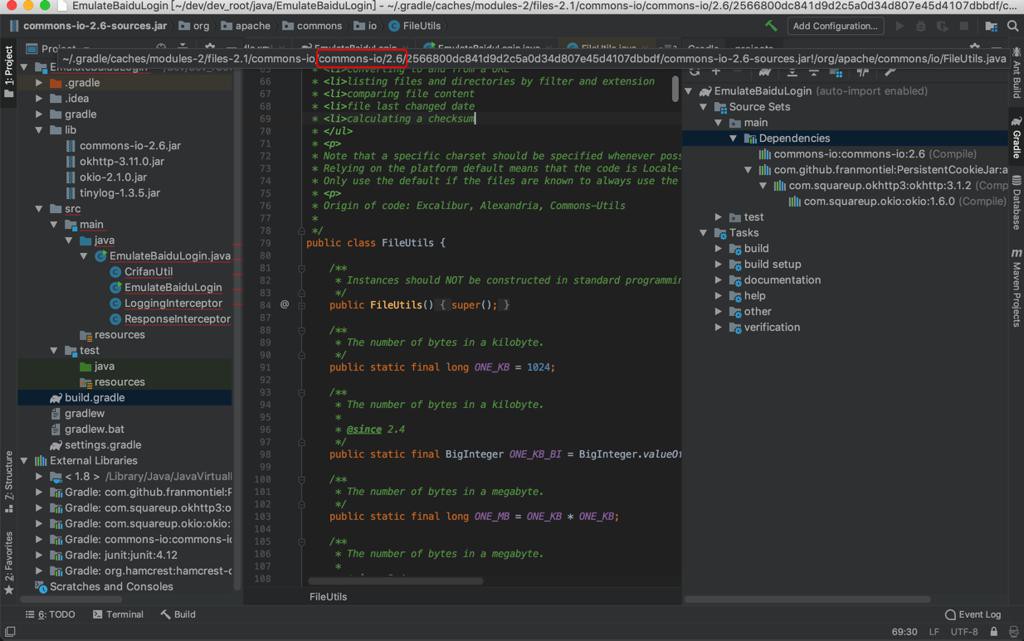Toggle the read-only lock in status bar

click(994, 632)
